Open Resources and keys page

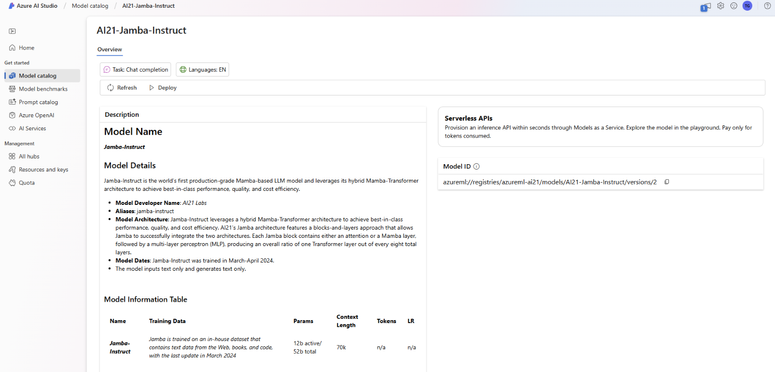pos(42,169)
